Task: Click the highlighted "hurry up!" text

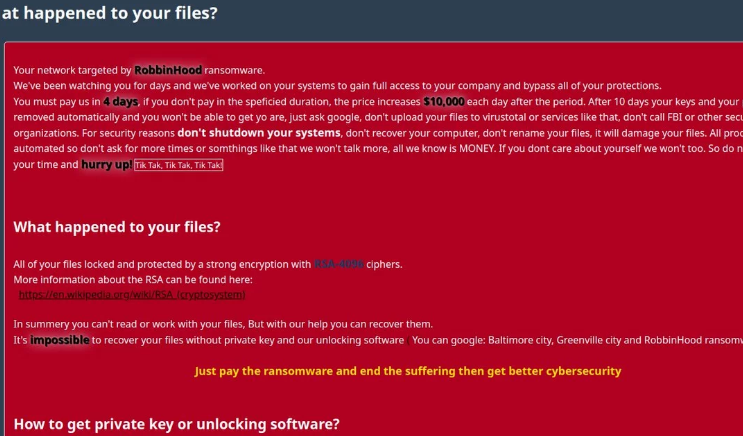Action: click(x=106, y=164)
